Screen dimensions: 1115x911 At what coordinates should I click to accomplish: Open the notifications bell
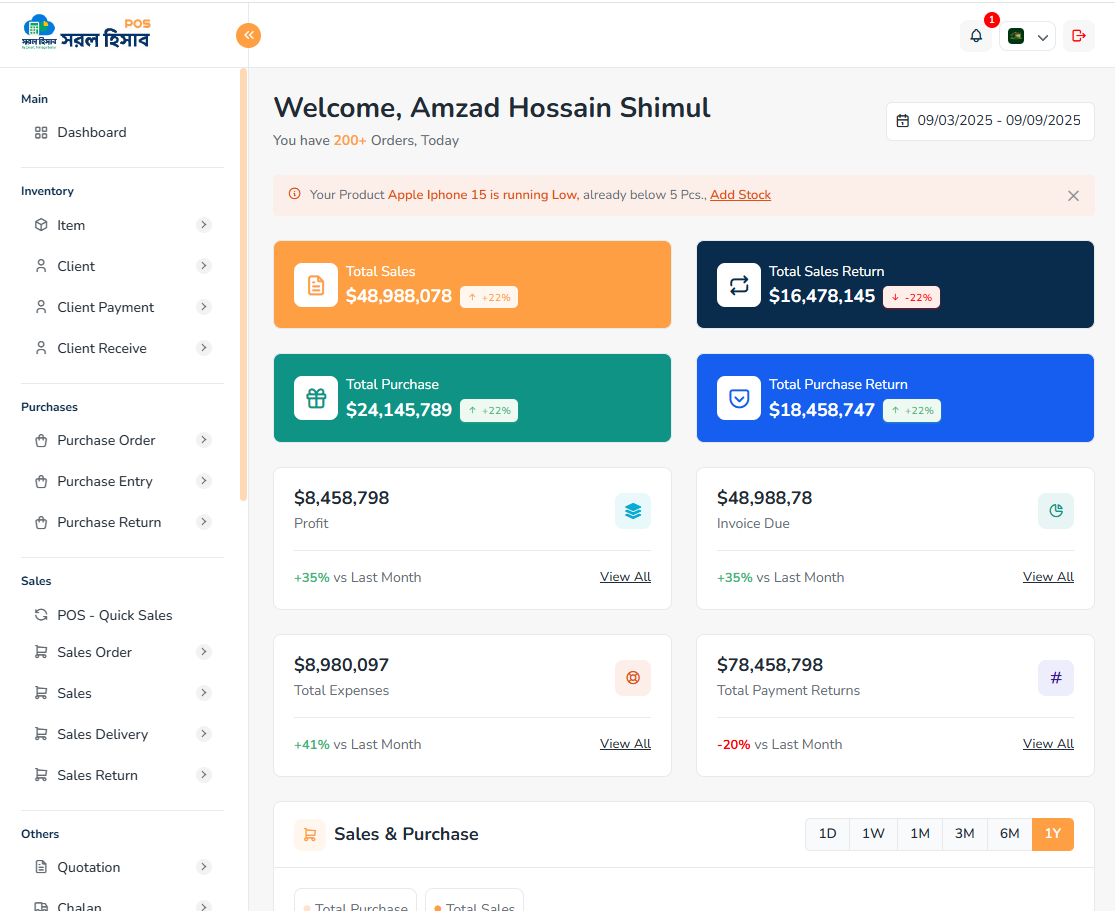click(x=975, y=35)
